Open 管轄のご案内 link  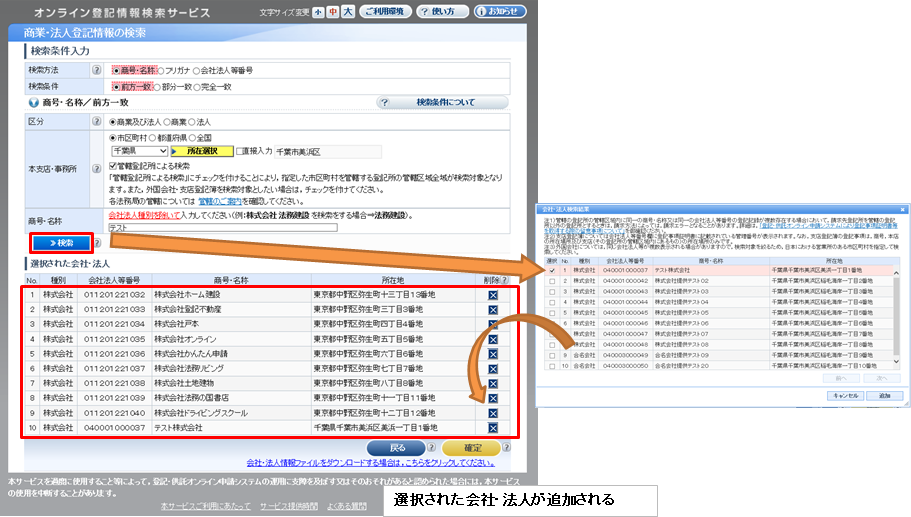click(x=220, y=202)
